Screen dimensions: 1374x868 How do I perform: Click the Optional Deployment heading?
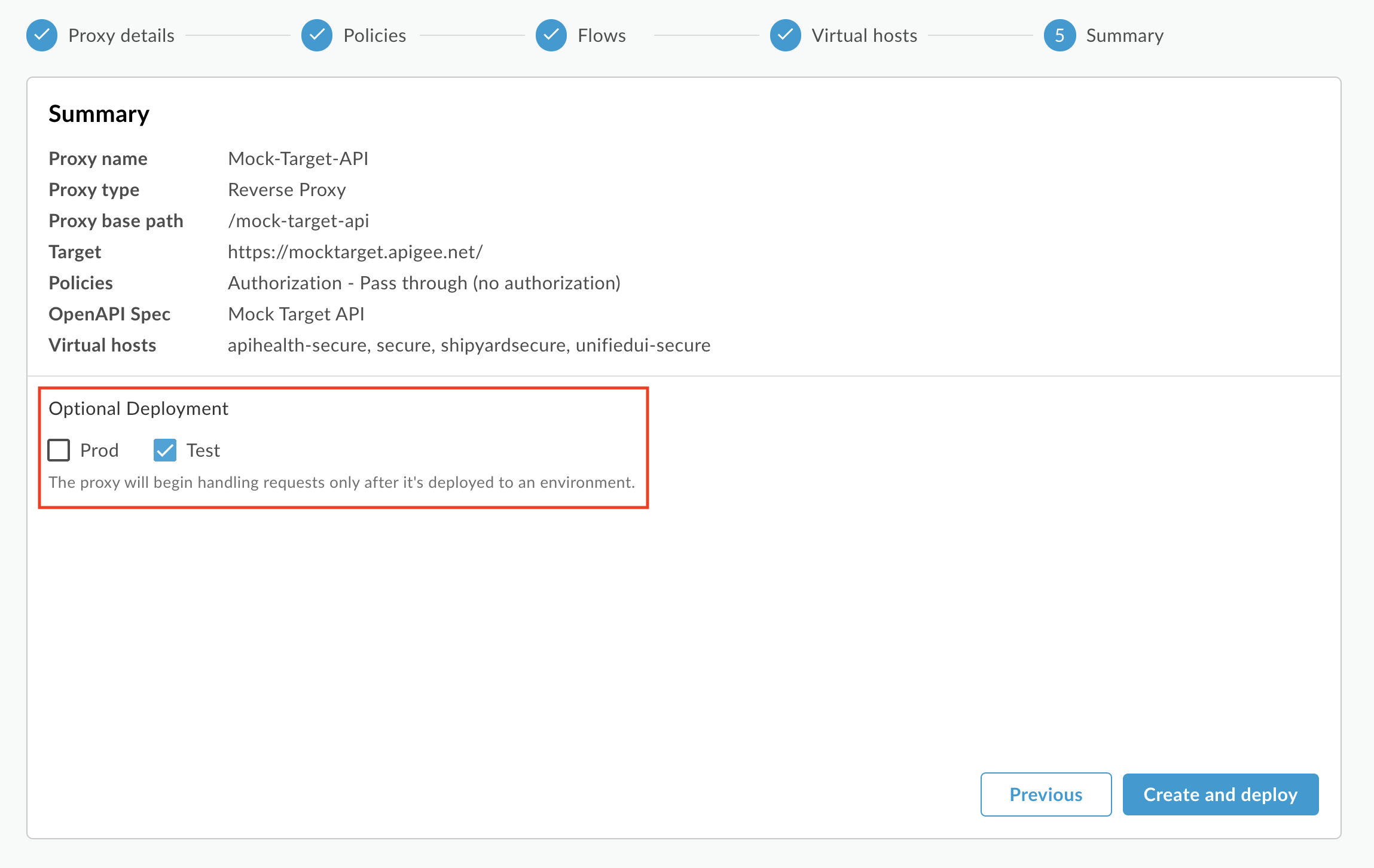138,408
